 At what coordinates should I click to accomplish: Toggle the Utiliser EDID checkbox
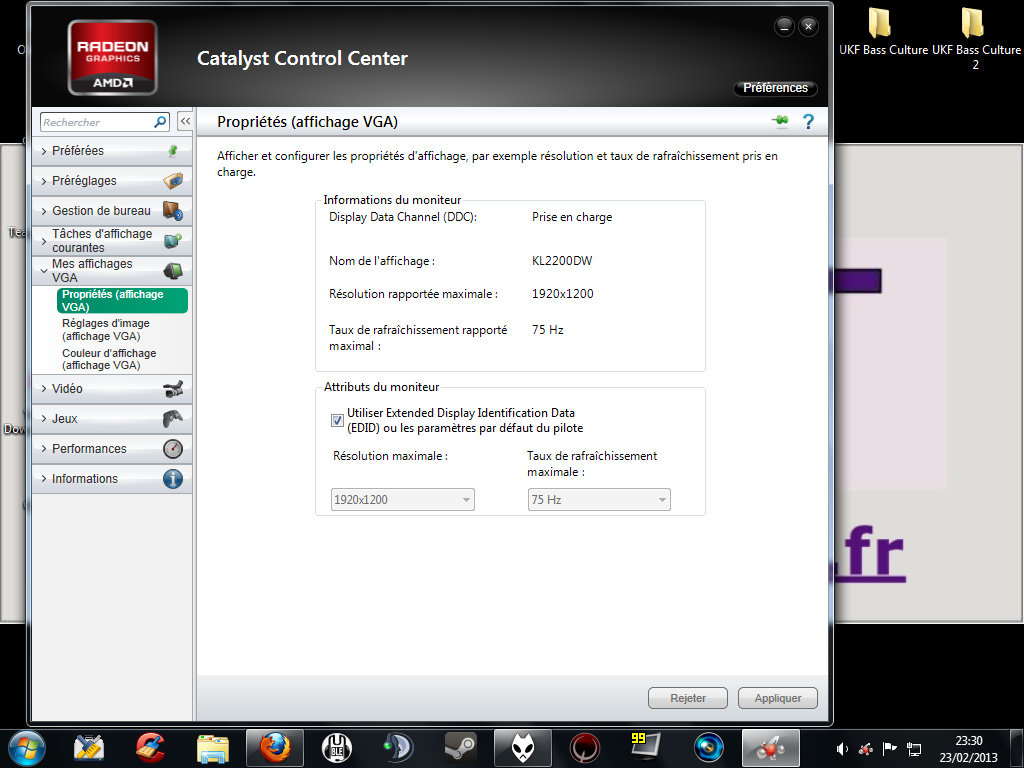(x=337, y=420)
